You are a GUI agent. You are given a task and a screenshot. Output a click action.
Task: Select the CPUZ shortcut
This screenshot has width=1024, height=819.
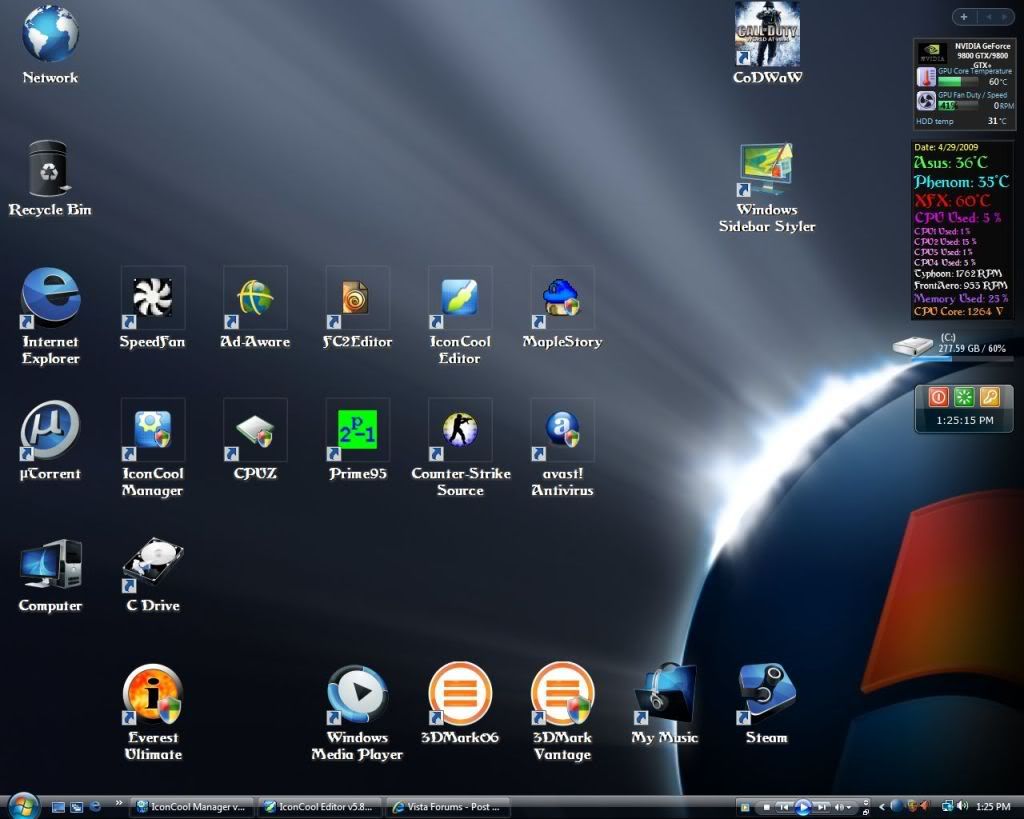click(255, 440)
